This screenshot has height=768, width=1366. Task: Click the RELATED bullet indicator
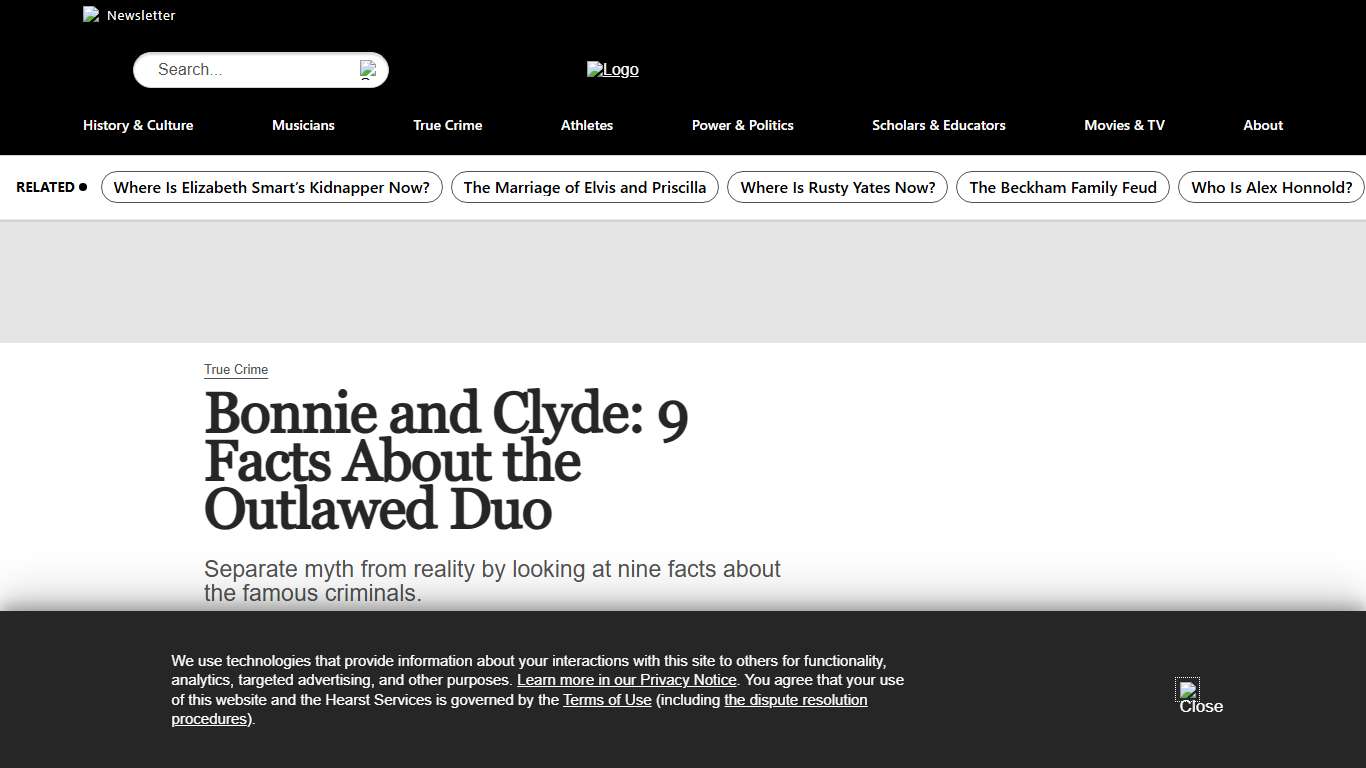pyautogui.click(x=83, y=186)
